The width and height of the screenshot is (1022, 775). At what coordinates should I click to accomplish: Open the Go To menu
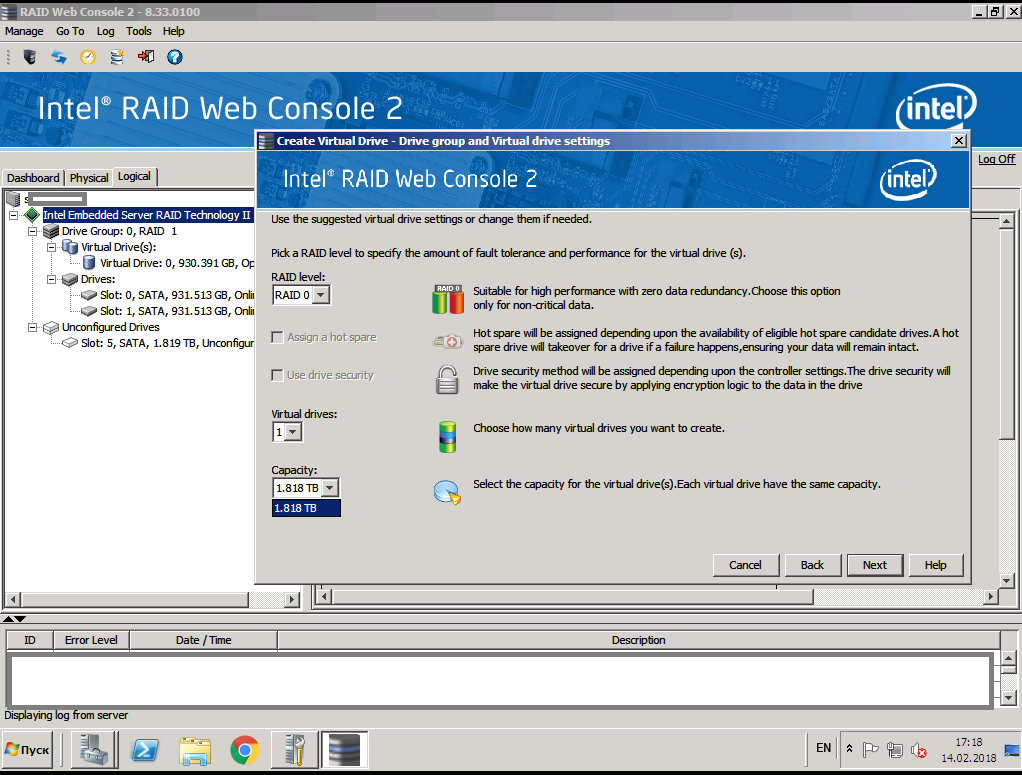(x=70, y=31)
